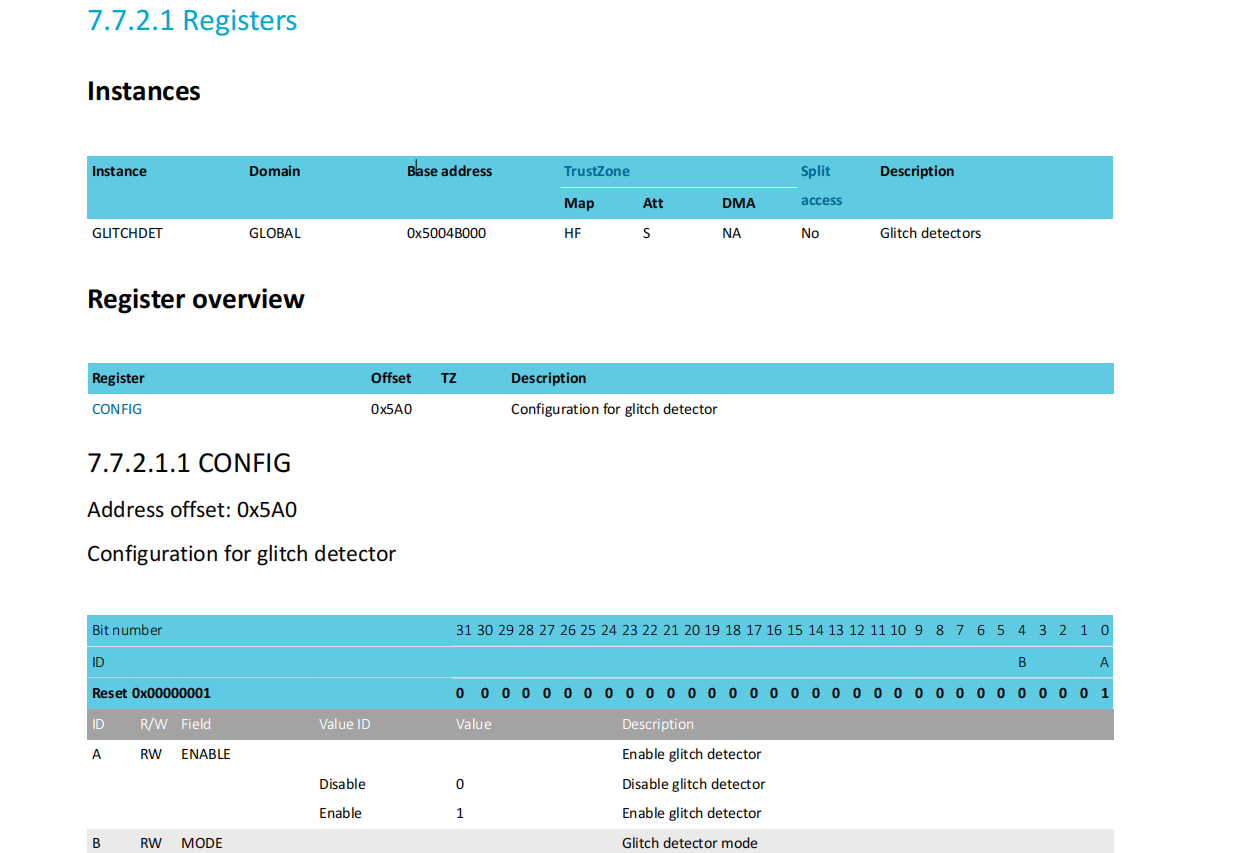The image size is (1237, 853).
Task: Click the 'R/W' column header
Action: click(x=154, y=724)
